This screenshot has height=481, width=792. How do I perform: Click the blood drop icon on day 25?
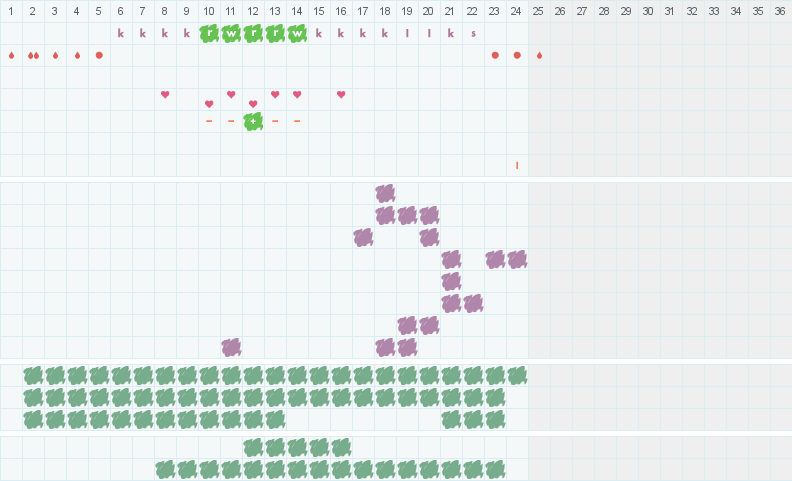539,55
